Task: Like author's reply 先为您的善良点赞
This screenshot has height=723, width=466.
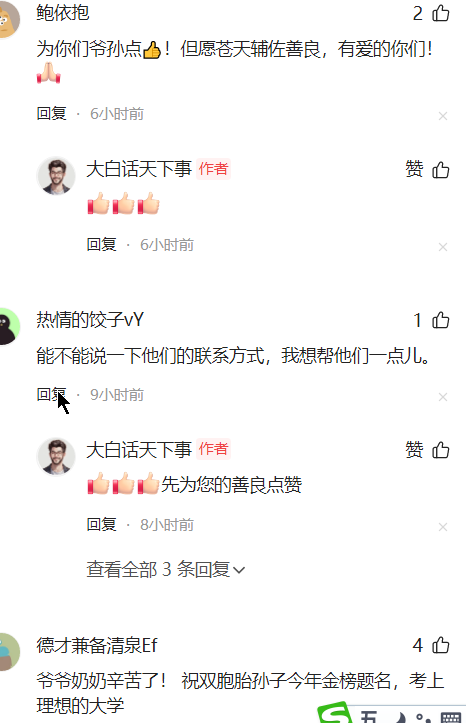Action: (441, 450)
